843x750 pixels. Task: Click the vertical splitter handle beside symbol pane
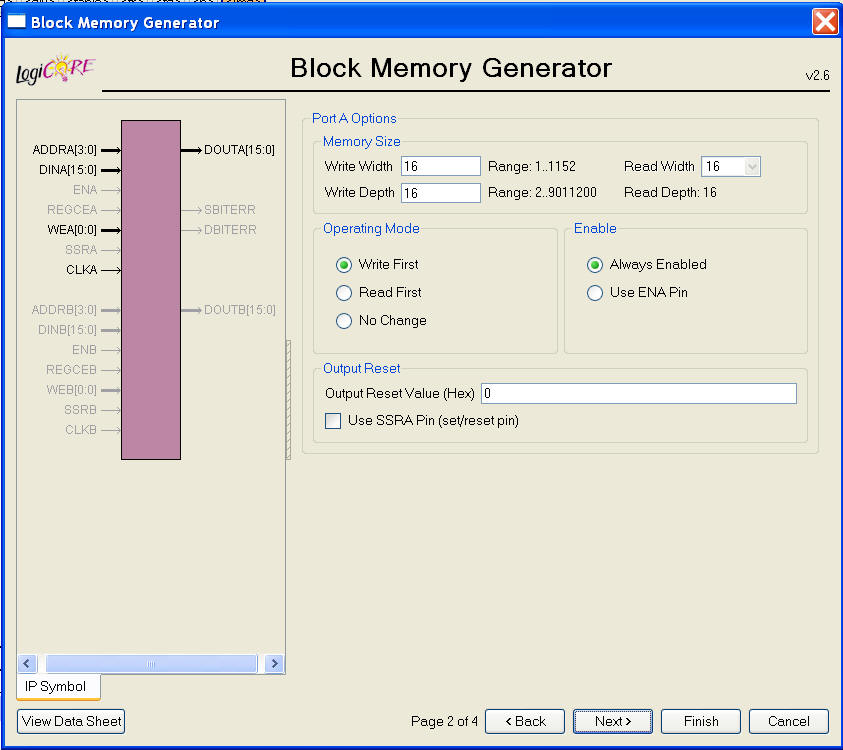(288, 399)
